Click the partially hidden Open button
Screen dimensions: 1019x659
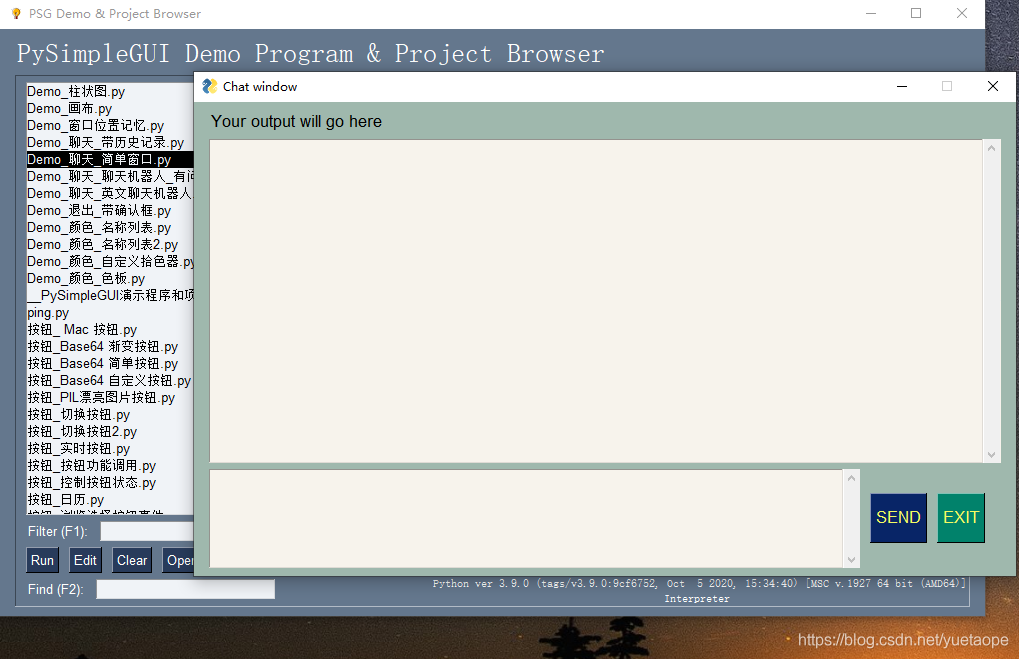(178, 560)
